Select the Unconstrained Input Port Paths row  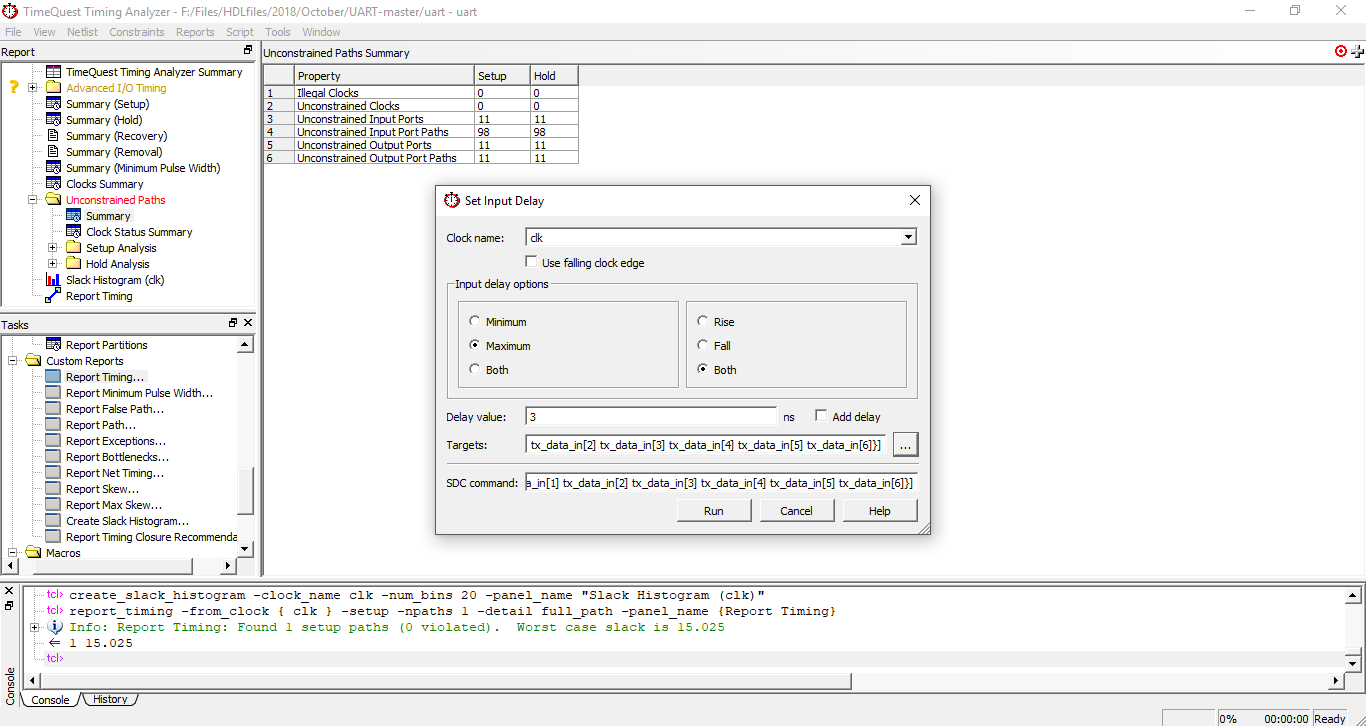tap(421, 132)
